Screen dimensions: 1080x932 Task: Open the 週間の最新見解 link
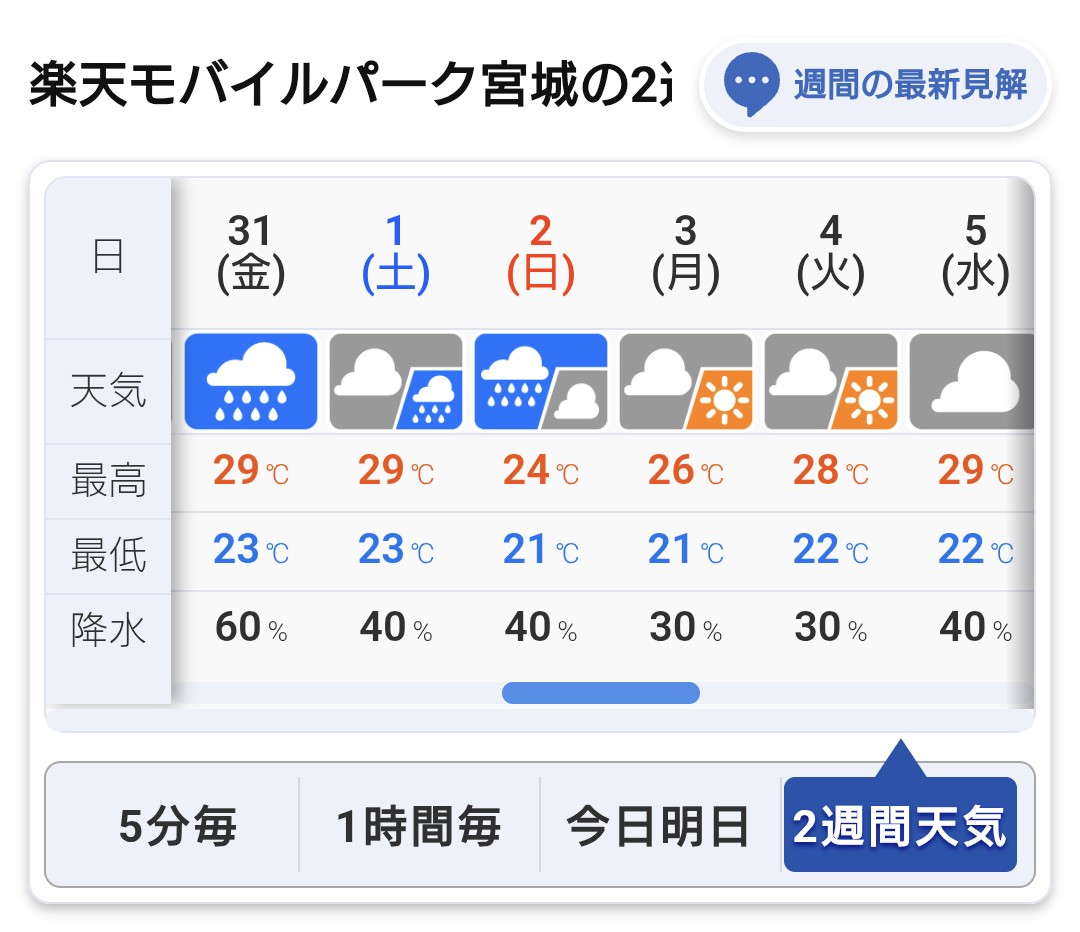pos(875,85)
